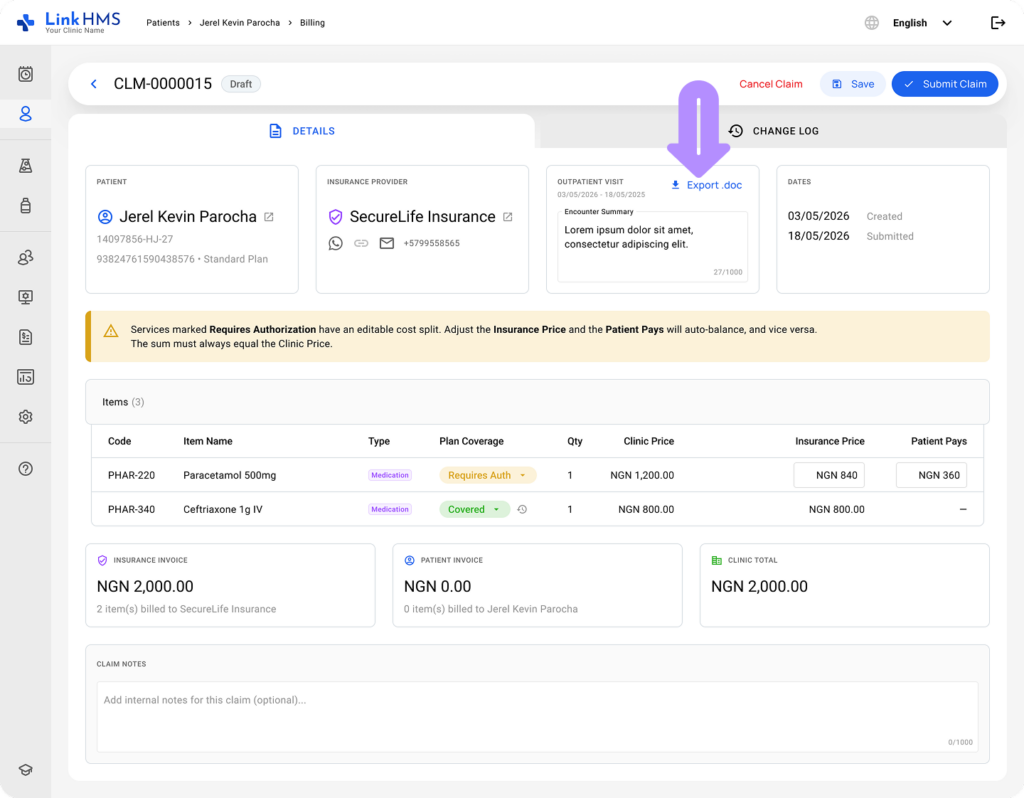The image size is (1024, 798).
Task: Expand the Requires Auth coverage dropdown
Action: (x=487, y=475)
